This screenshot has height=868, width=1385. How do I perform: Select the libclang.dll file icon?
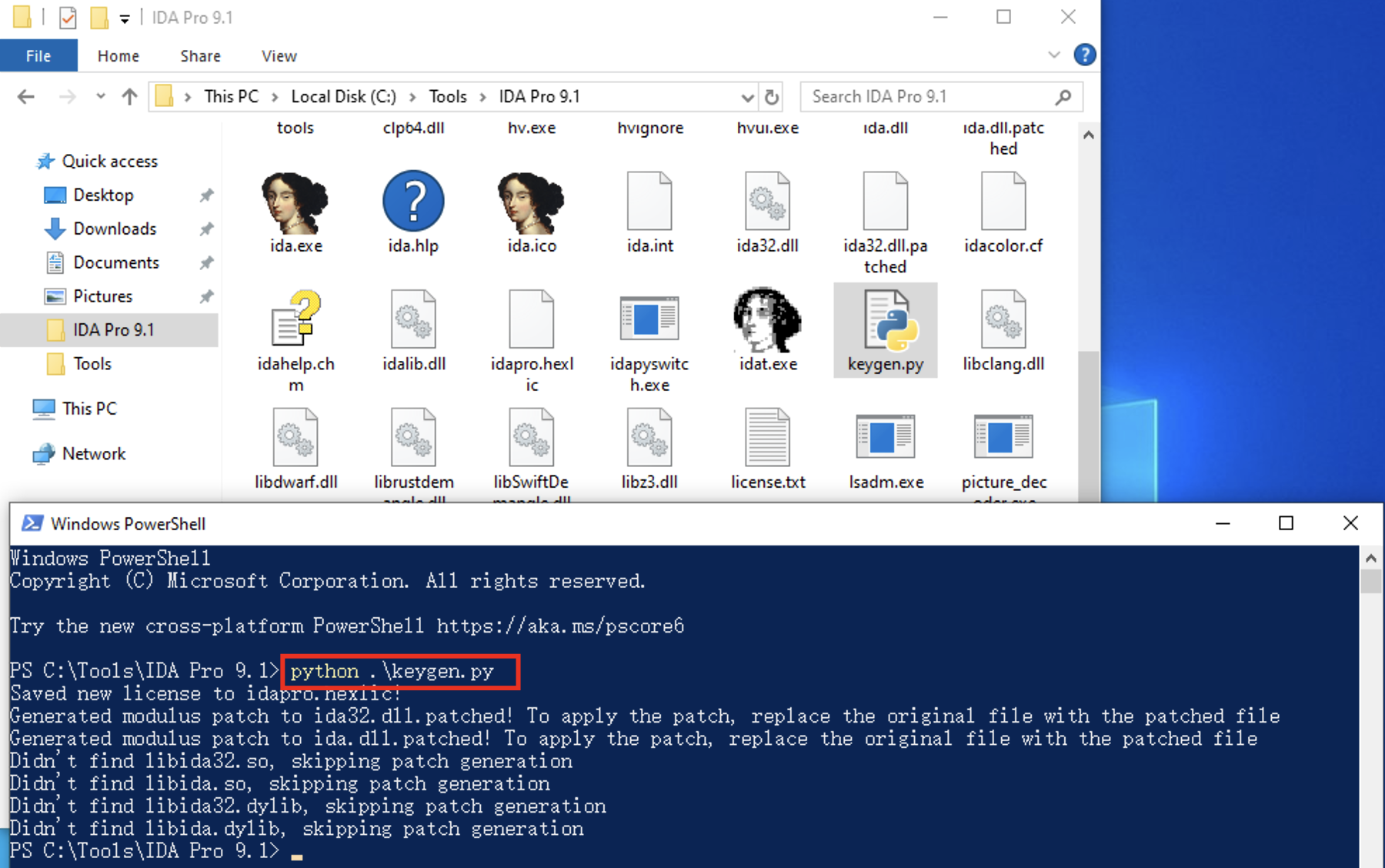(1003, 319)
